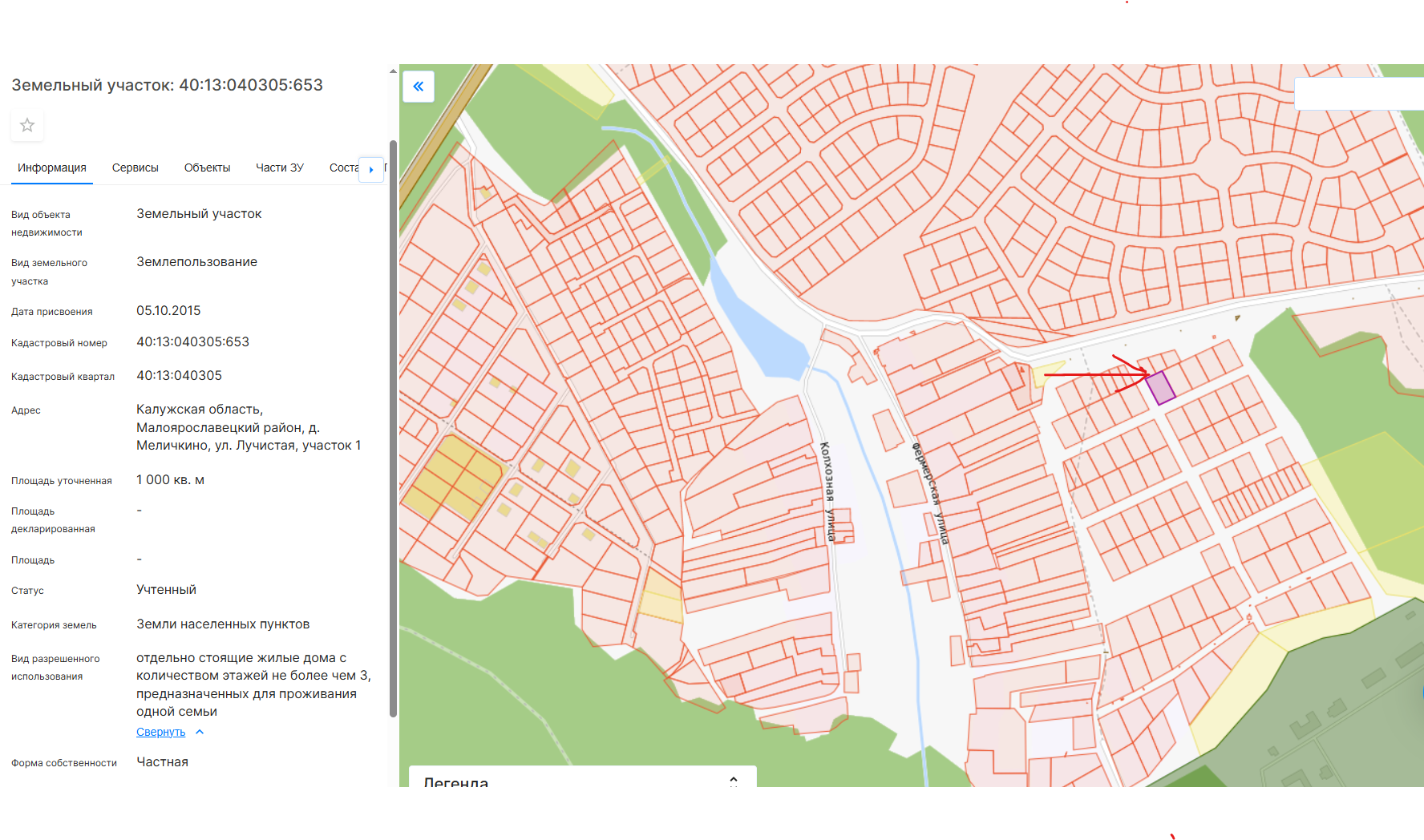Go to the Информация tab
This screenshot has width=1424, height=840.
click(52, 168)
